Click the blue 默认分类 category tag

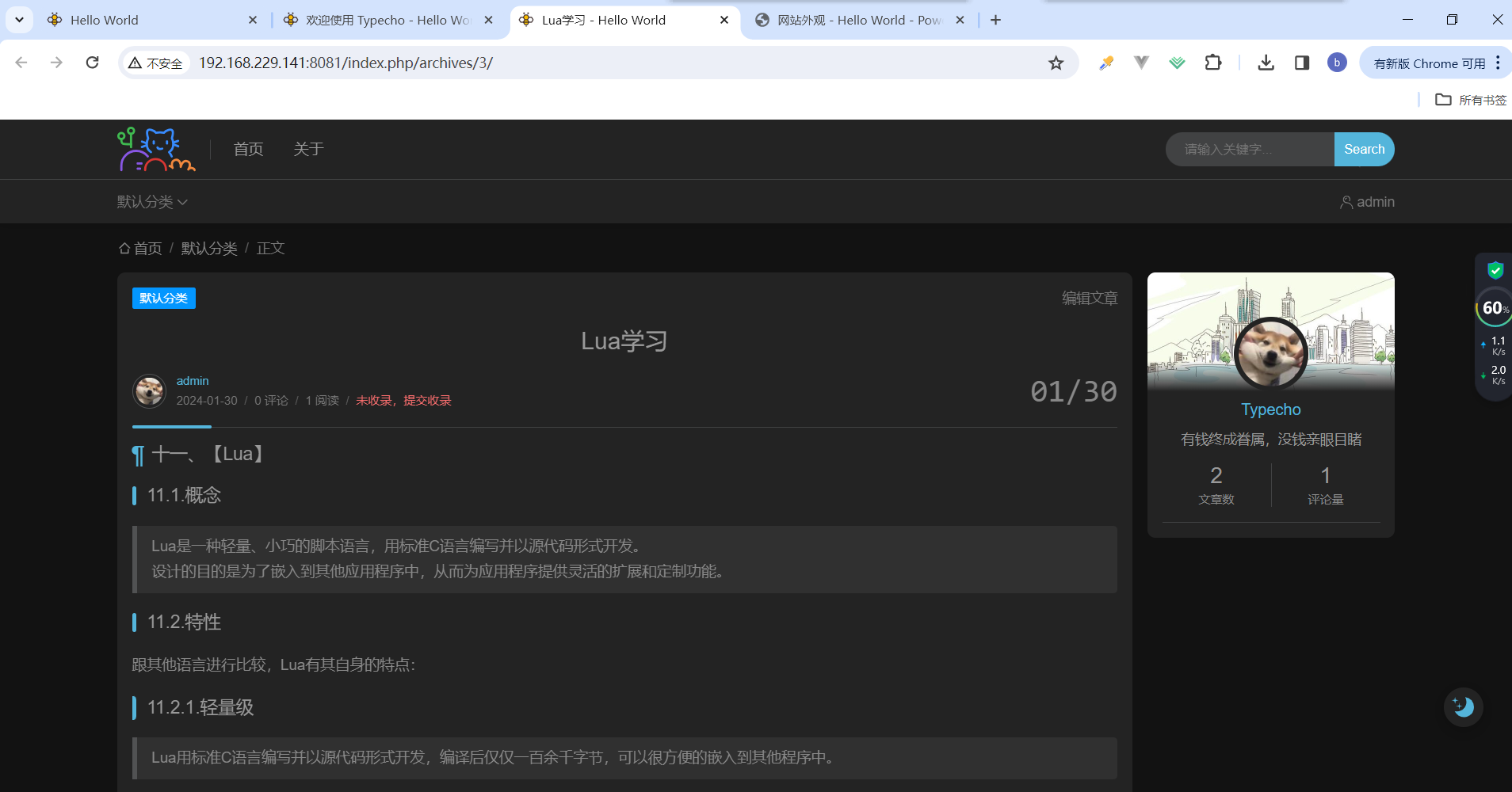164,298
